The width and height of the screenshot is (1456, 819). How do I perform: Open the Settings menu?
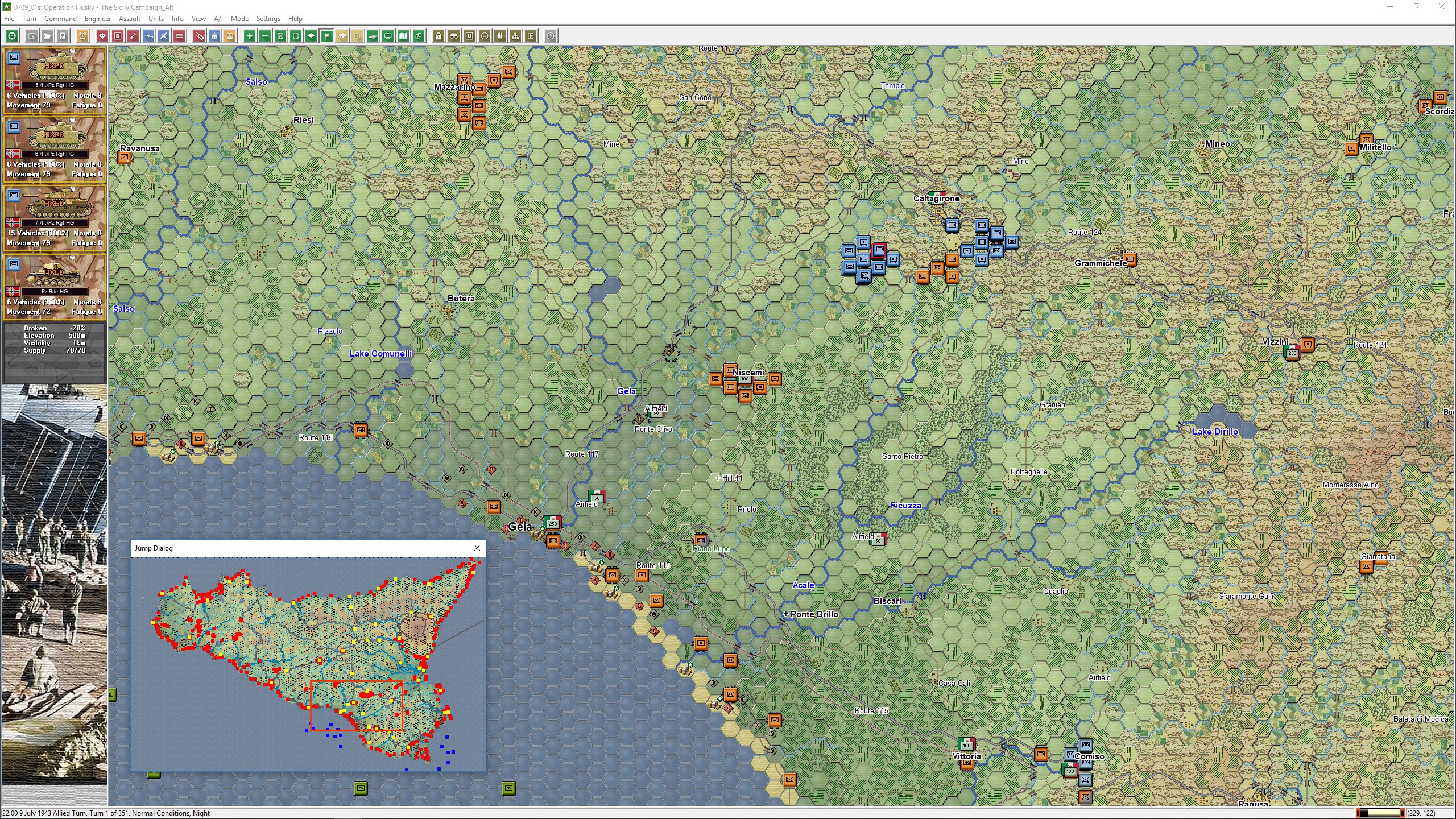(x=268, y=19)
